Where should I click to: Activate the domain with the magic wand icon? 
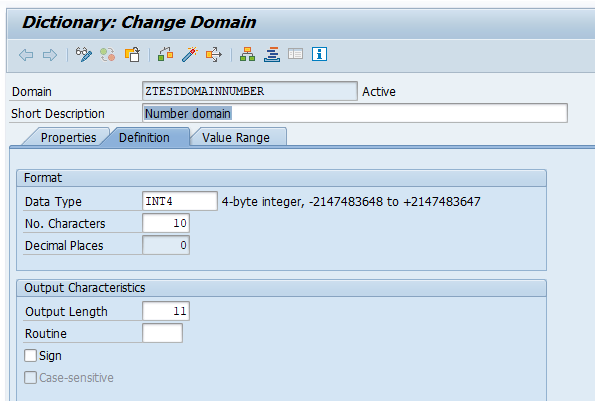click(x=190, y=55)
